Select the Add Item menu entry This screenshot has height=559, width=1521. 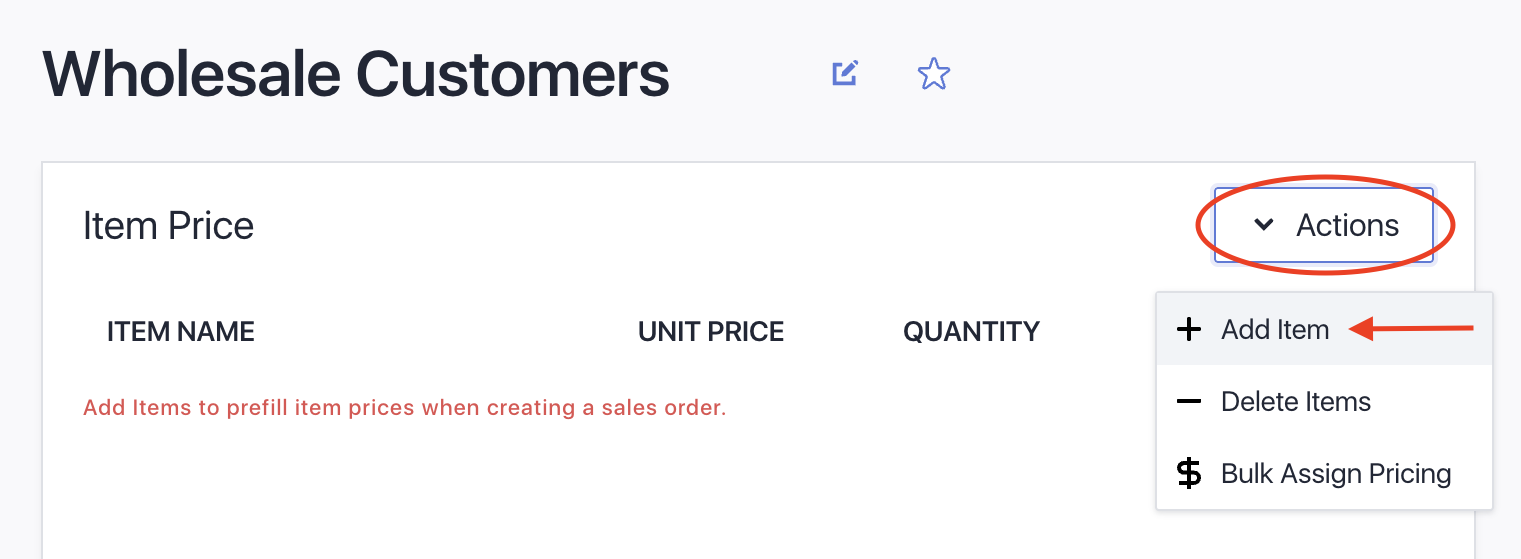[x=1275, y=330]
